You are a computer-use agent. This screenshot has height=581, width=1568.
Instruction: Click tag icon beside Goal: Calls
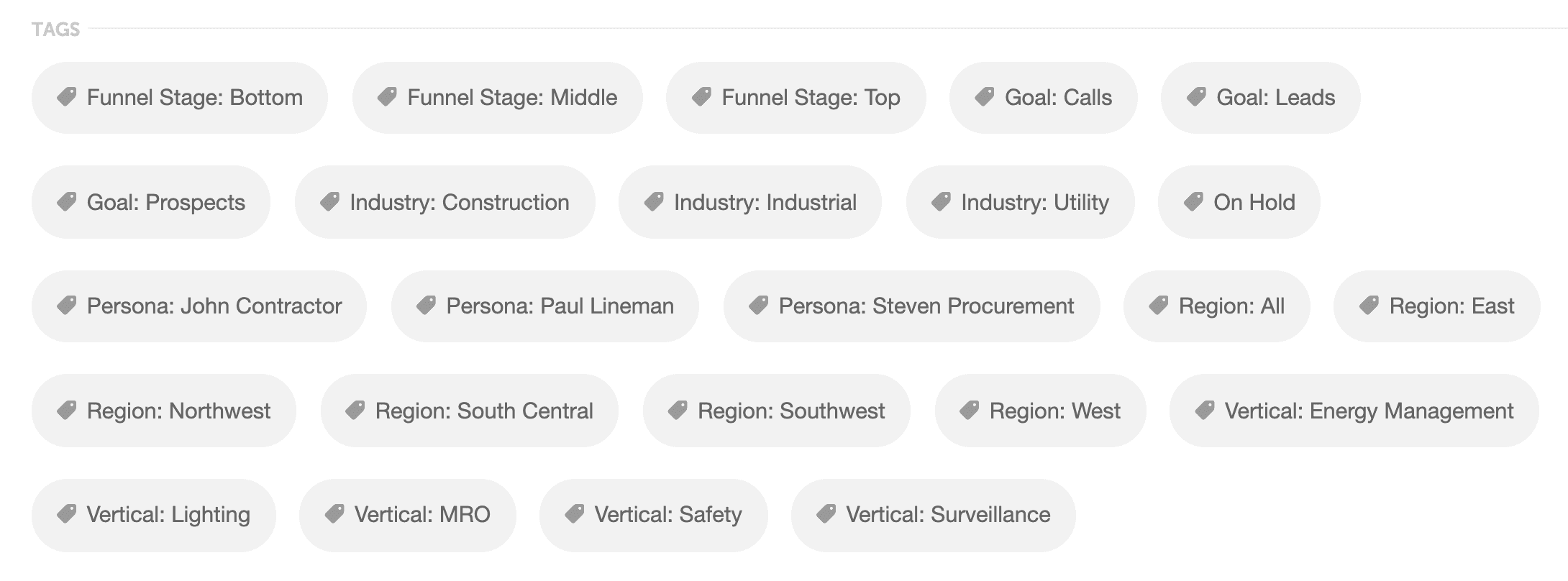click(x=985, y=97)
